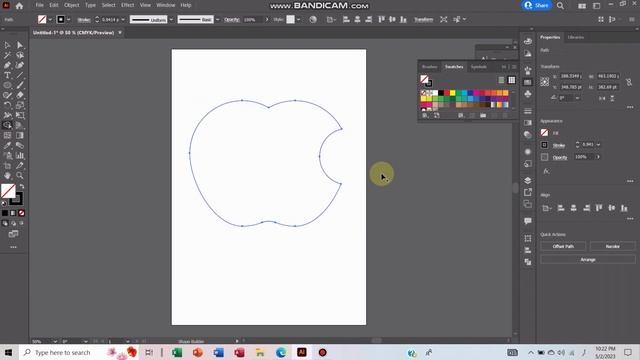Expand the rotation angle dropdown in Transform

pyautogui.click(x=577, y=98)
